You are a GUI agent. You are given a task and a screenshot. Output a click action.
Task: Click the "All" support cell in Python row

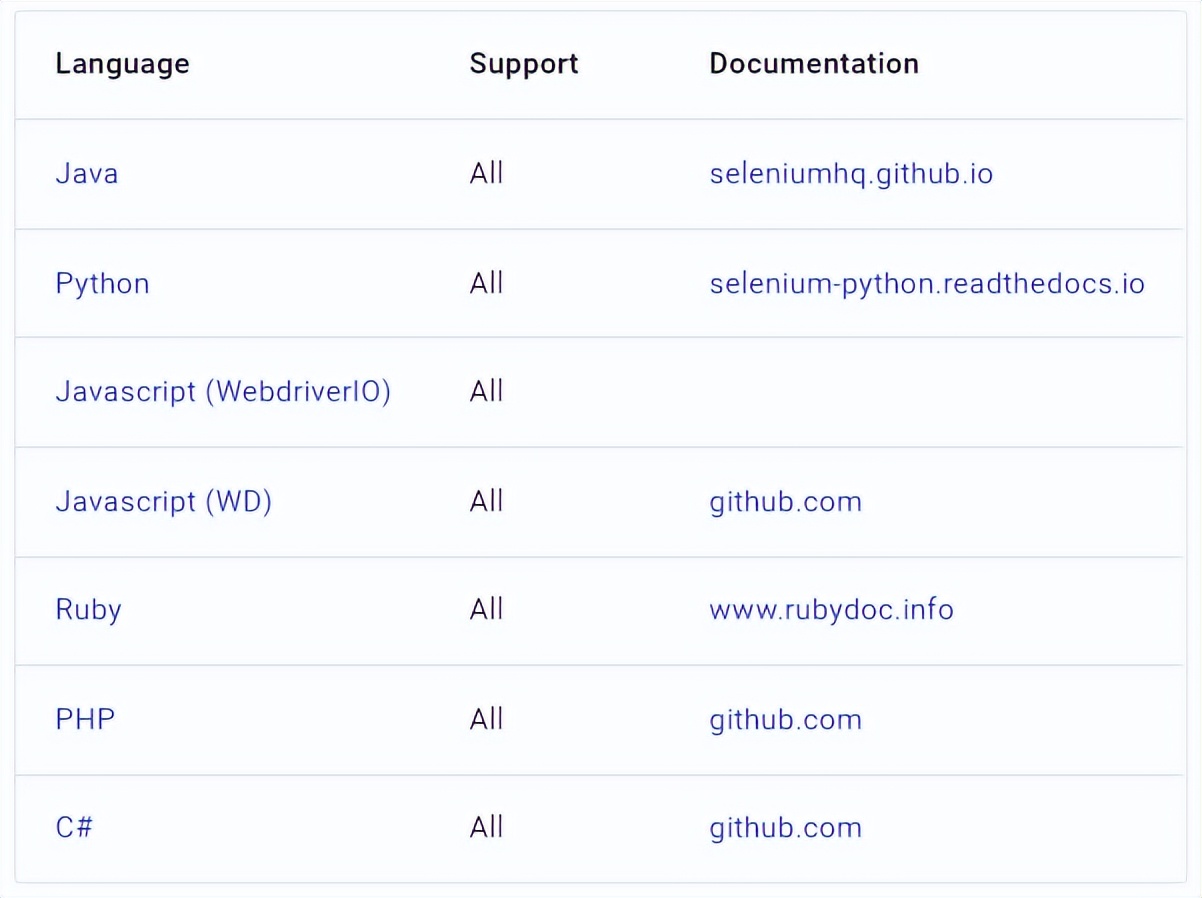tap(486, 284)
